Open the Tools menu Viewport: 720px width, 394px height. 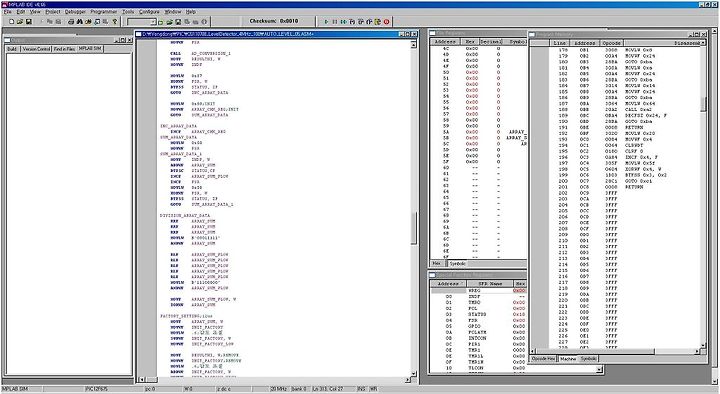129,11
